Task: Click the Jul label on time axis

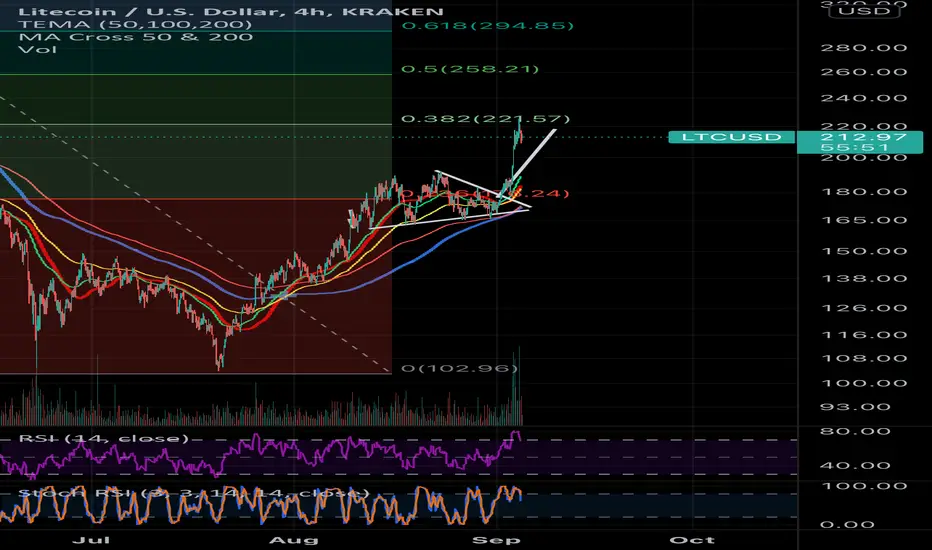Action: point(90,540)
